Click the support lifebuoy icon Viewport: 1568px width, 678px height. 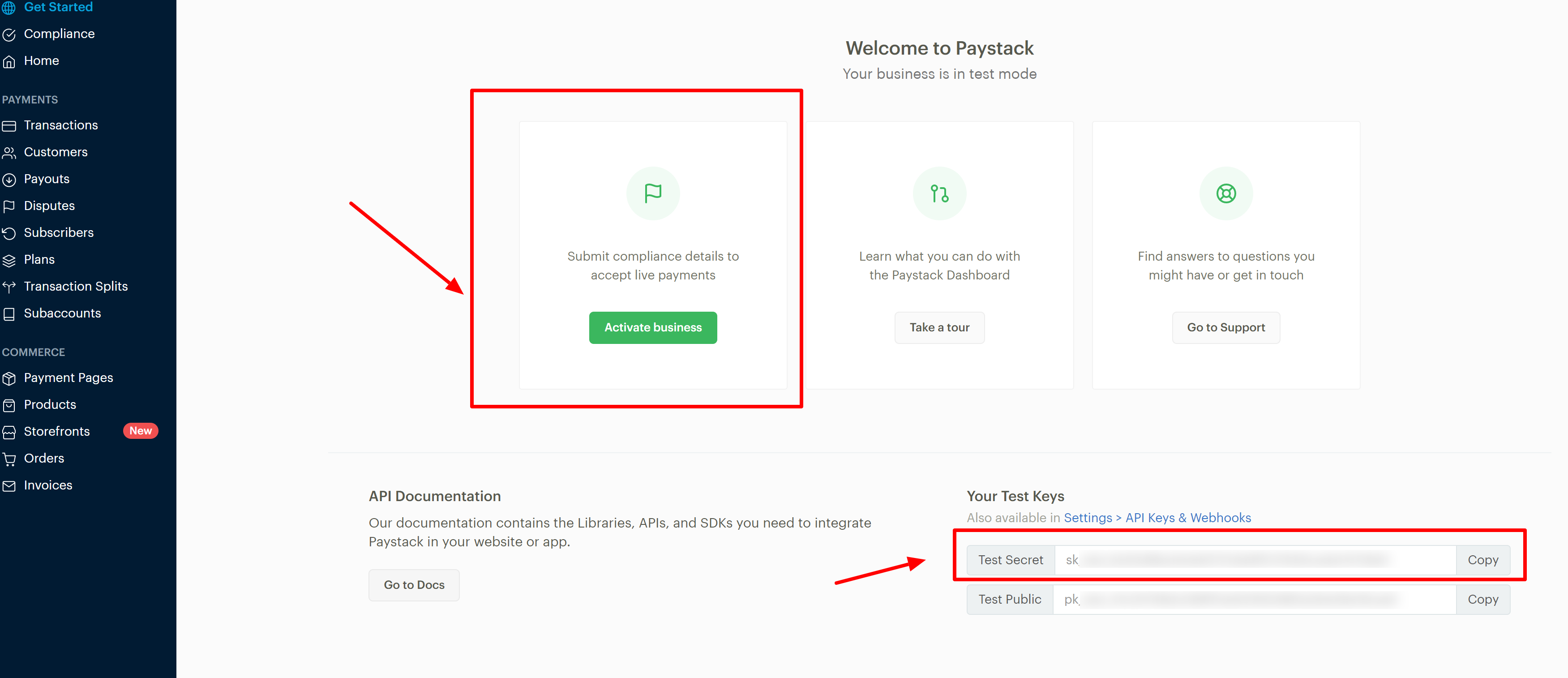(1225, 193)
